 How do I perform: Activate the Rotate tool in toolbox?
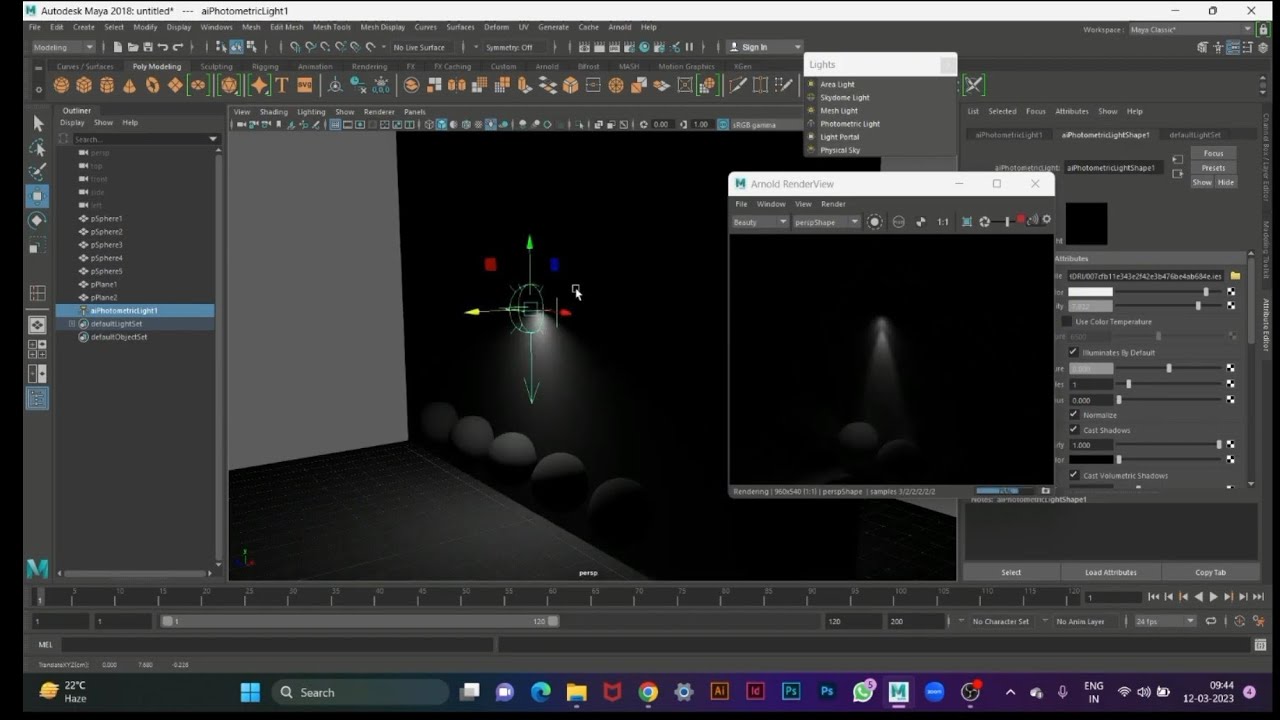[x=37, y=220]
